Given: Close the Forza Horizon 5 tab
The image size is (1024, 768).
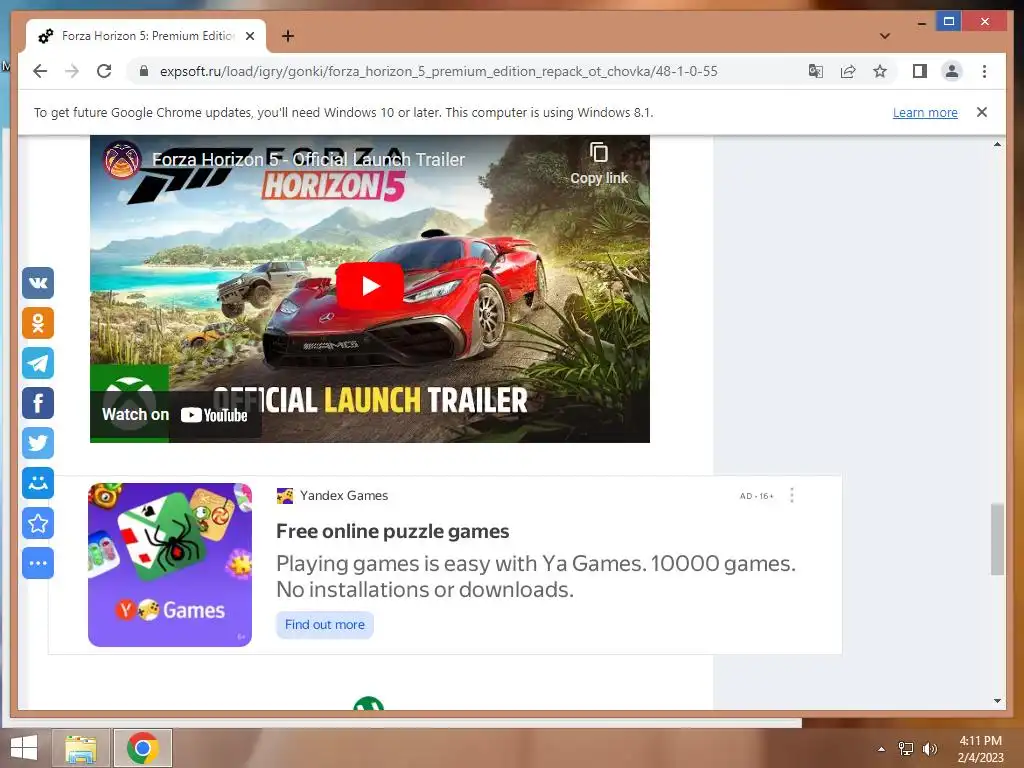Looking at the screenshot, I should tap(250, 36).
